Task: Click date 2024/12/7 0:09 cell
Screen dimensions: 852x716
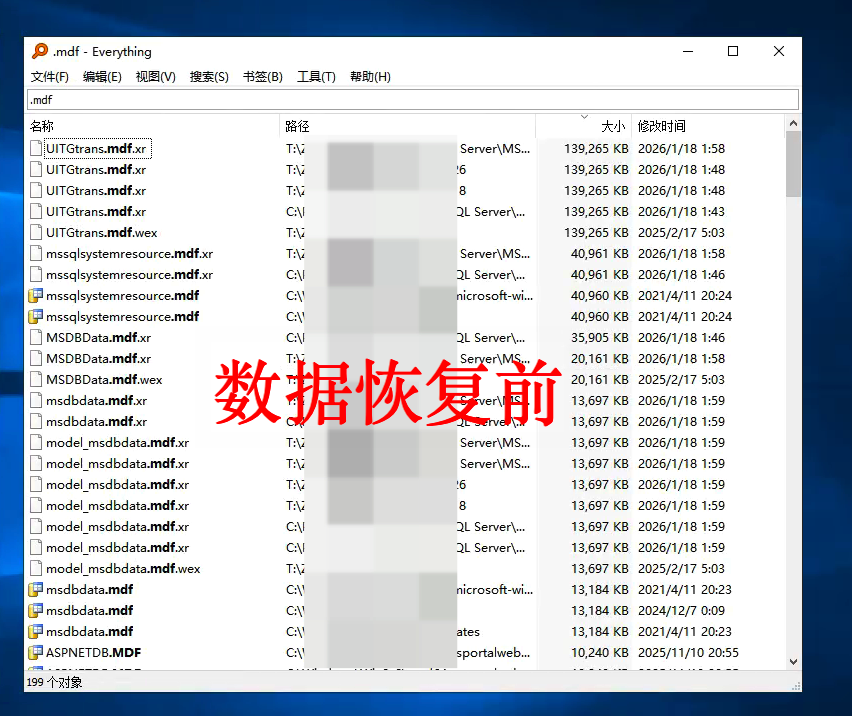Action: pyautogui.click(x=681, y=611)
